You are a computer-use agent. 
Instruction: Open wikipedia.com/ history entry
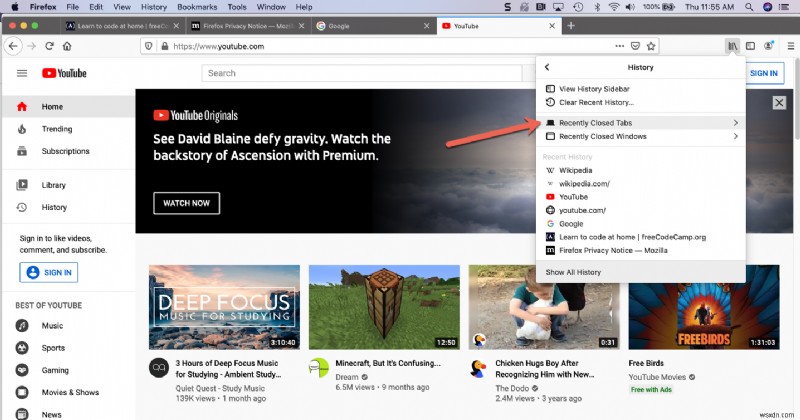pos(641,184)
